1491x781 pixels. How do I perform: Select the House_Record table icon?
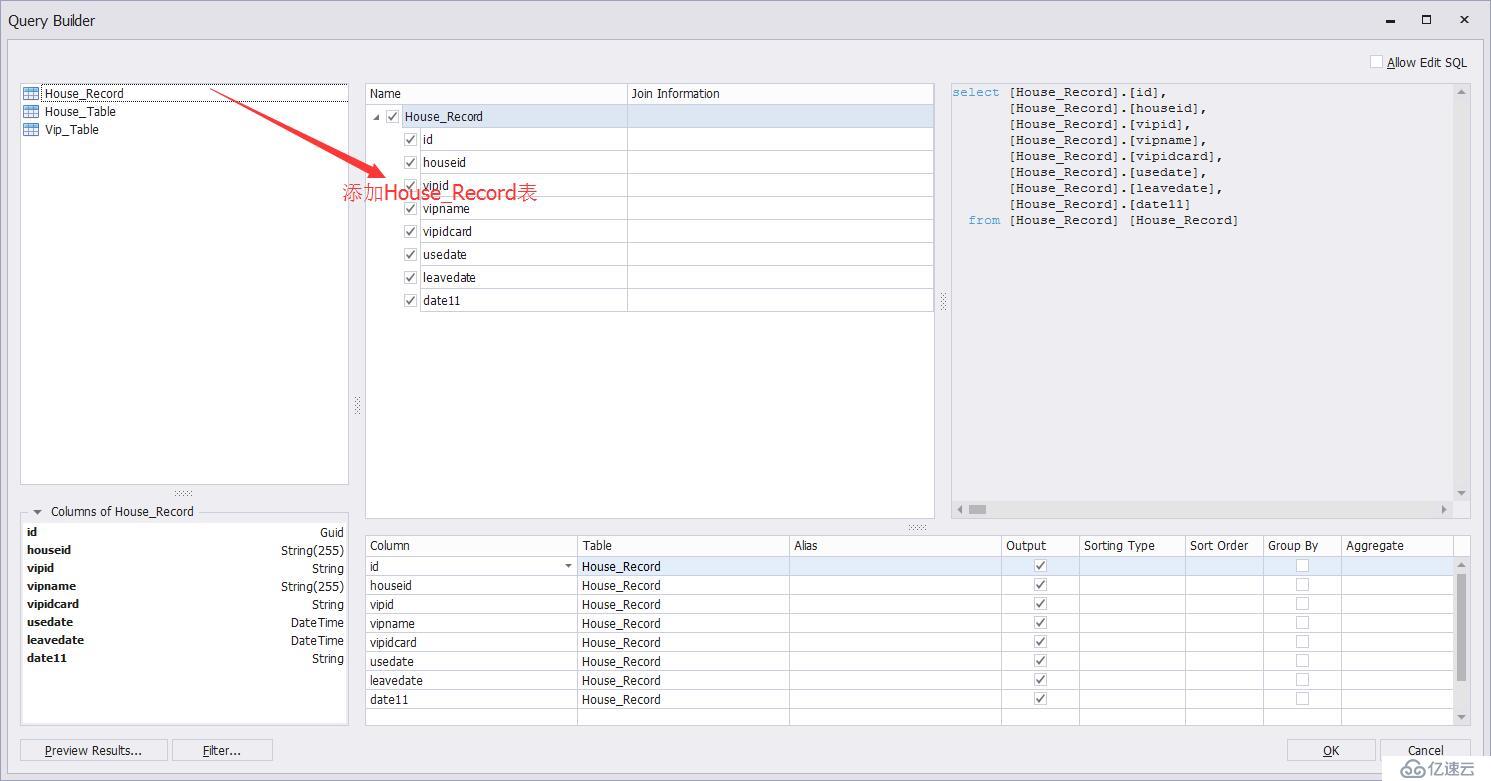pyautogui.click(x=31, y=93)
